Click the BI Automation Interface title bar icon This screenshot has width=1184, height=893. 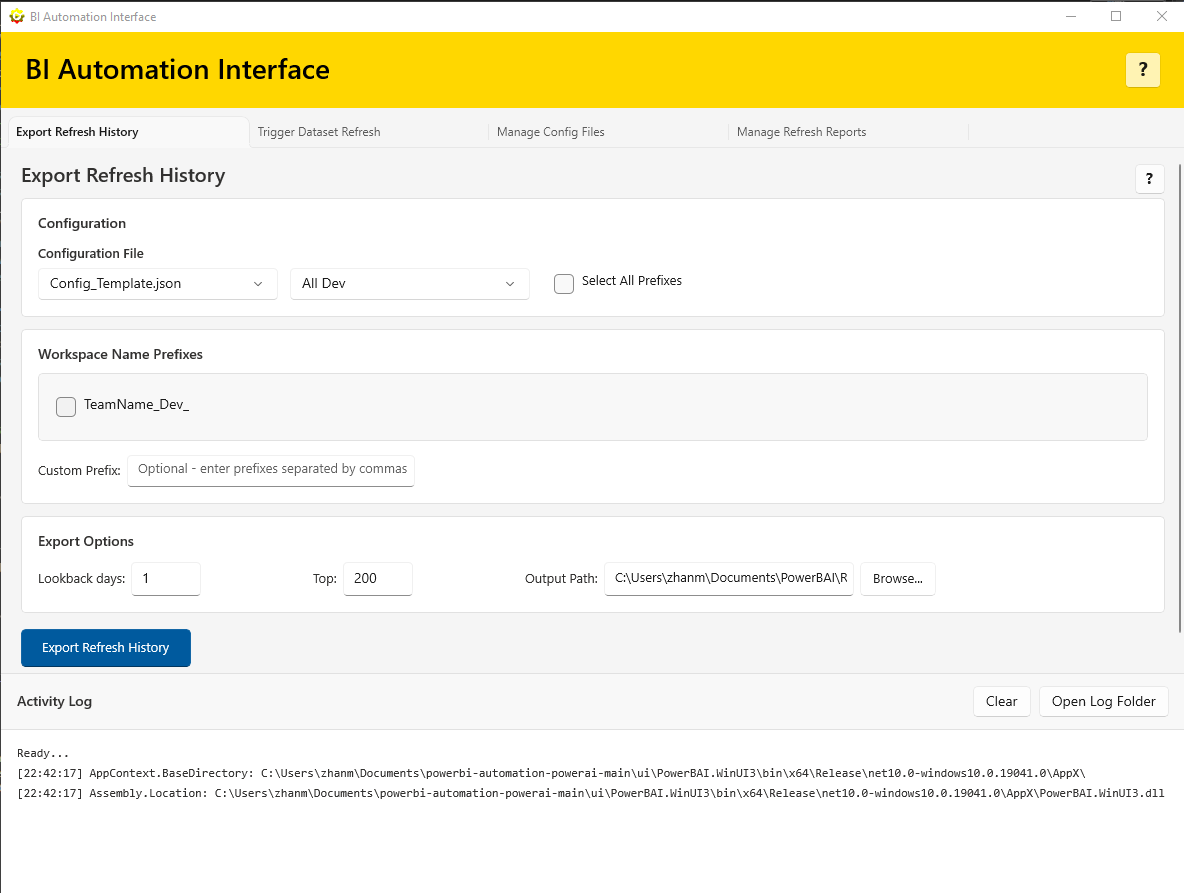coord(15,16)
